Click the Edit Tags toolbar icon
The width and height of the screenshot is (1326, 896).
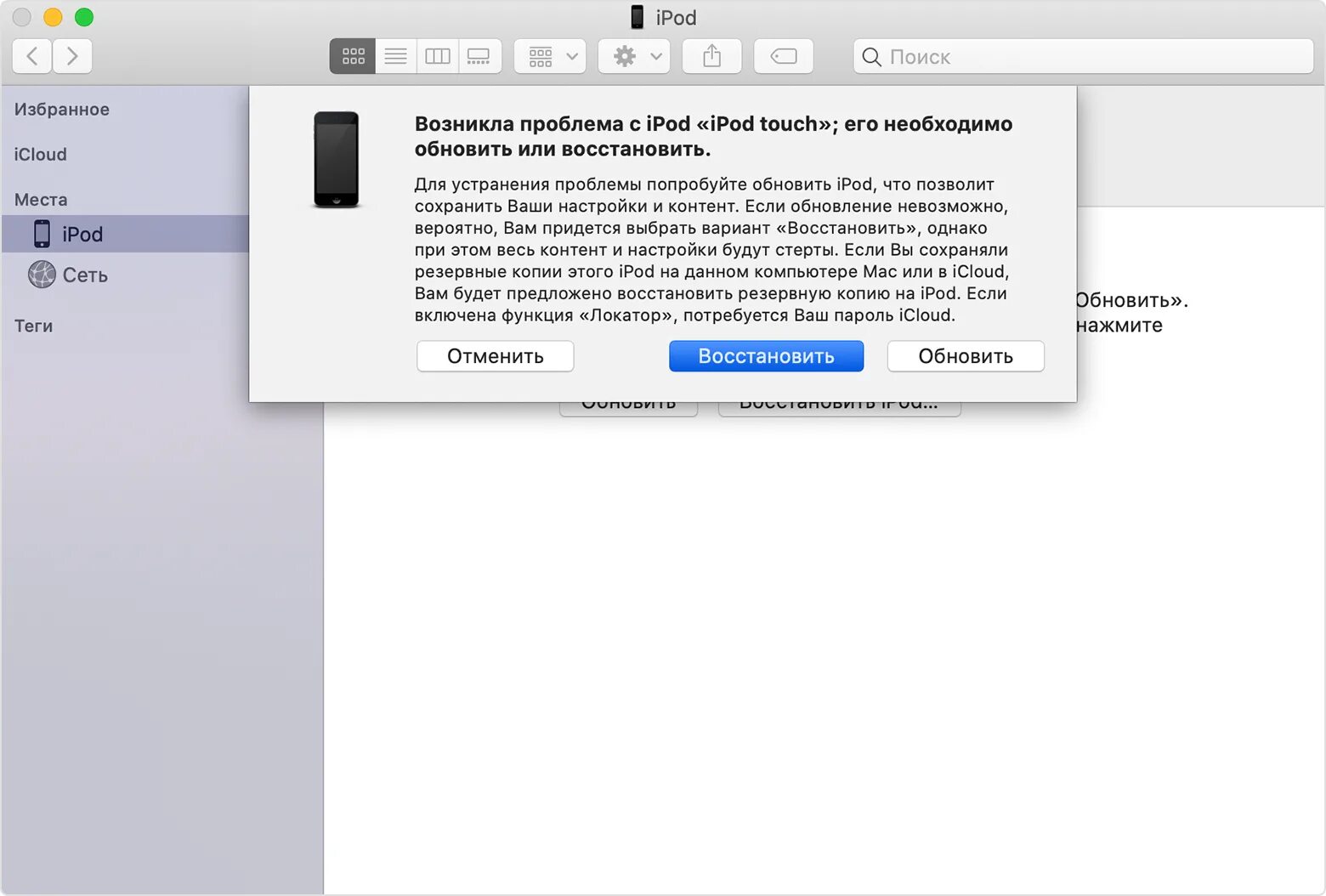click(x=783, y=57)
